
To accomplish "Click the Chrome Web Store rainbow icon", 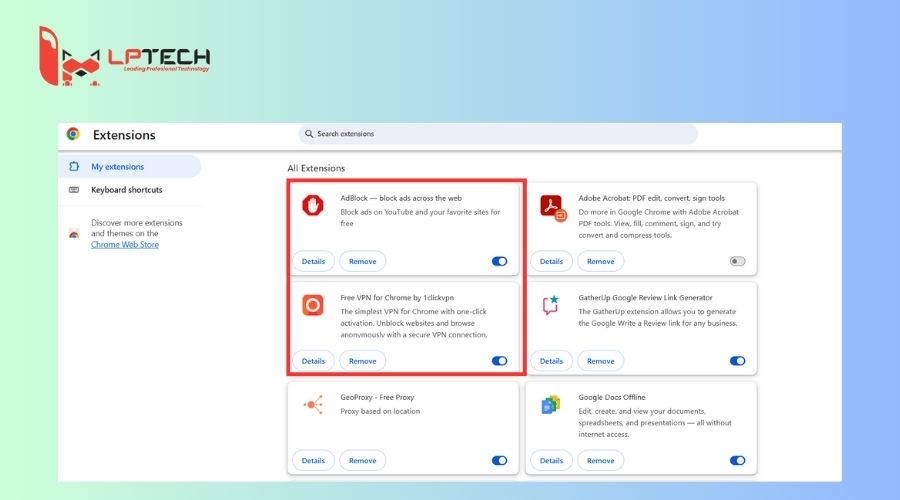I will point(74,234).
